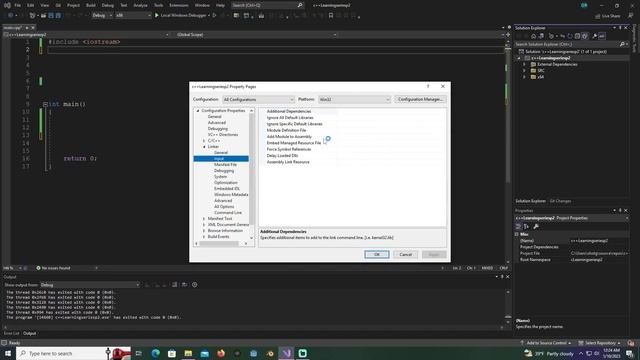Click the Alphabetical sort icon in Properties panel

click(527, 227)
